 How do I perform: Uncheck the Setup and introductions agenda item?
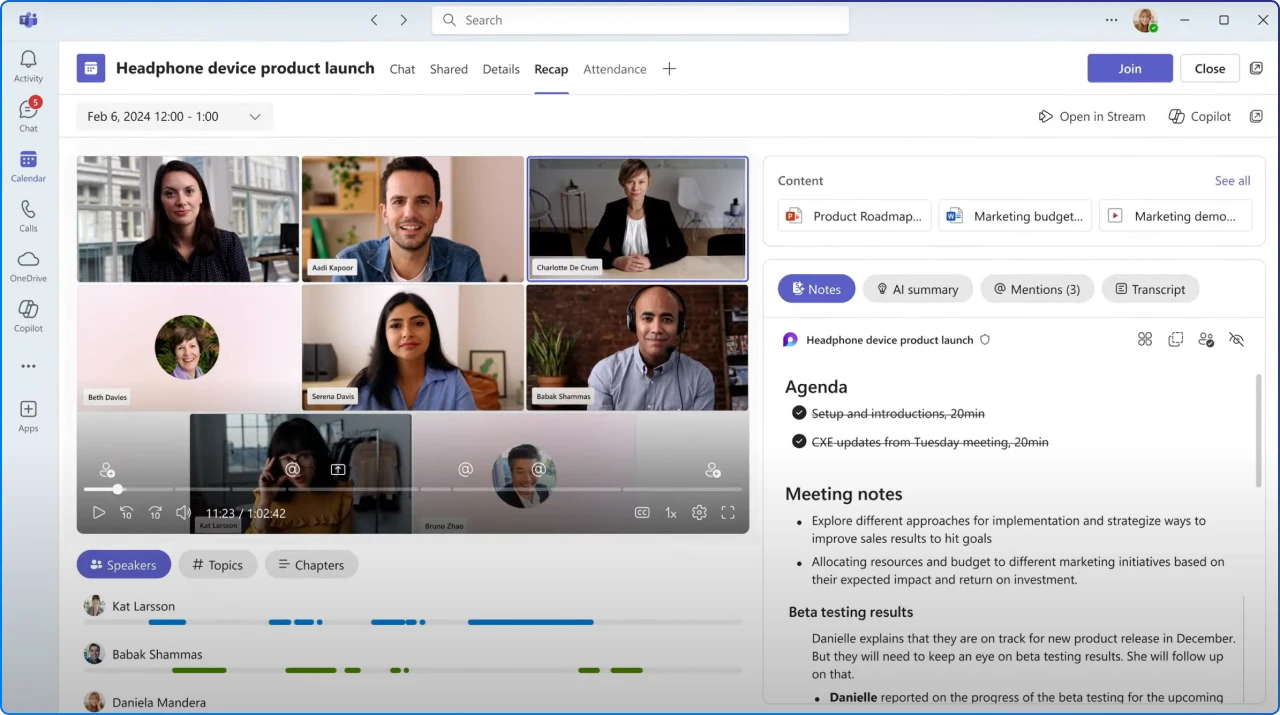[x=799, y=413]
